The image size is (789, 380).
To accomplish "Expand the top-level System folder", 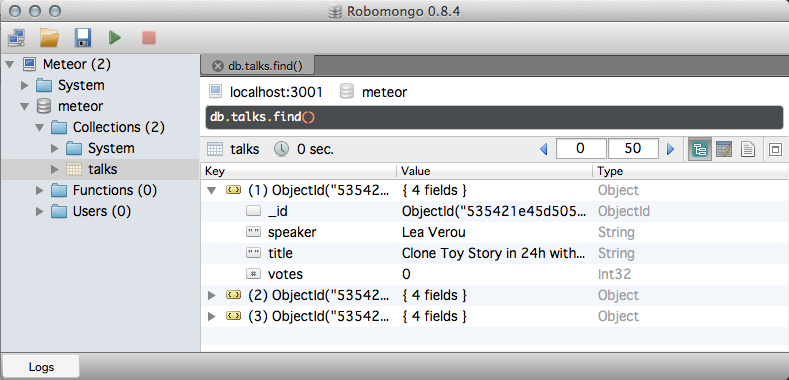I will pos(25,86).
